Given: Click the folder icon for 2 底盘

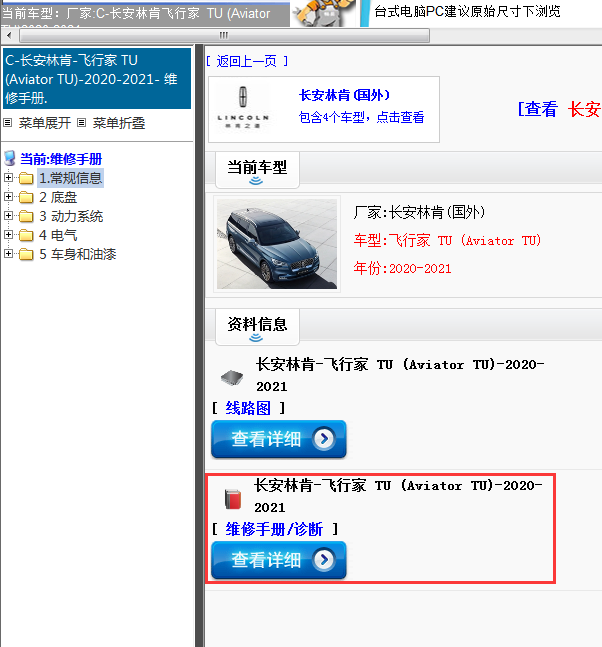Looking at the screenshot, I should [26, 197].
